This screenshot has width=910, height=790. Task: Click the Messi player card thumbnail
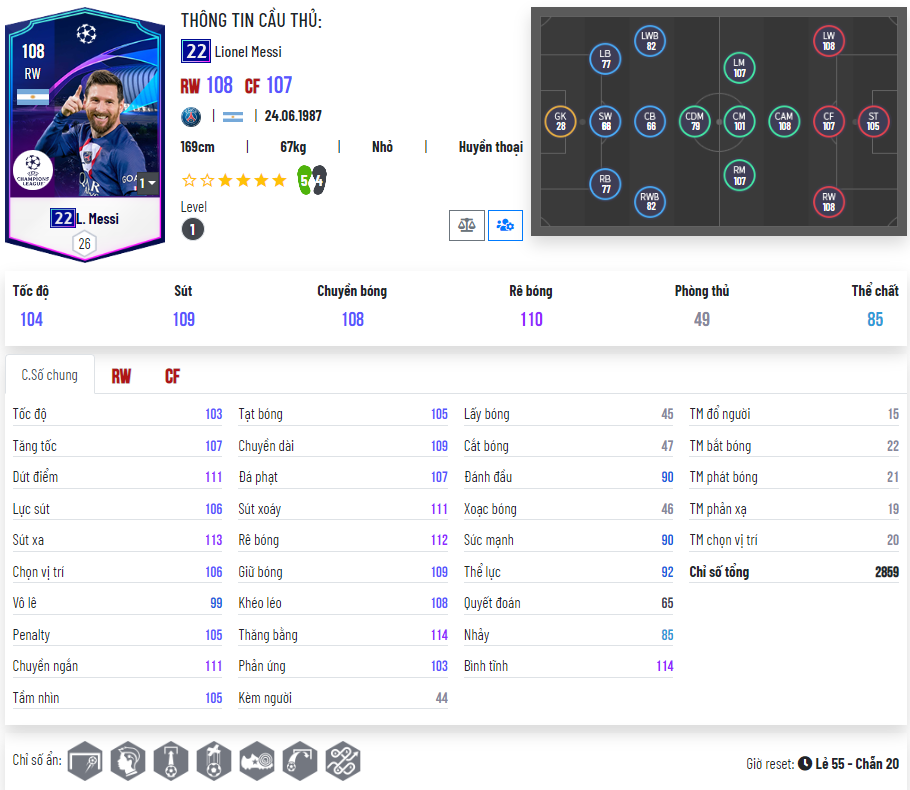tap(85, 135)
